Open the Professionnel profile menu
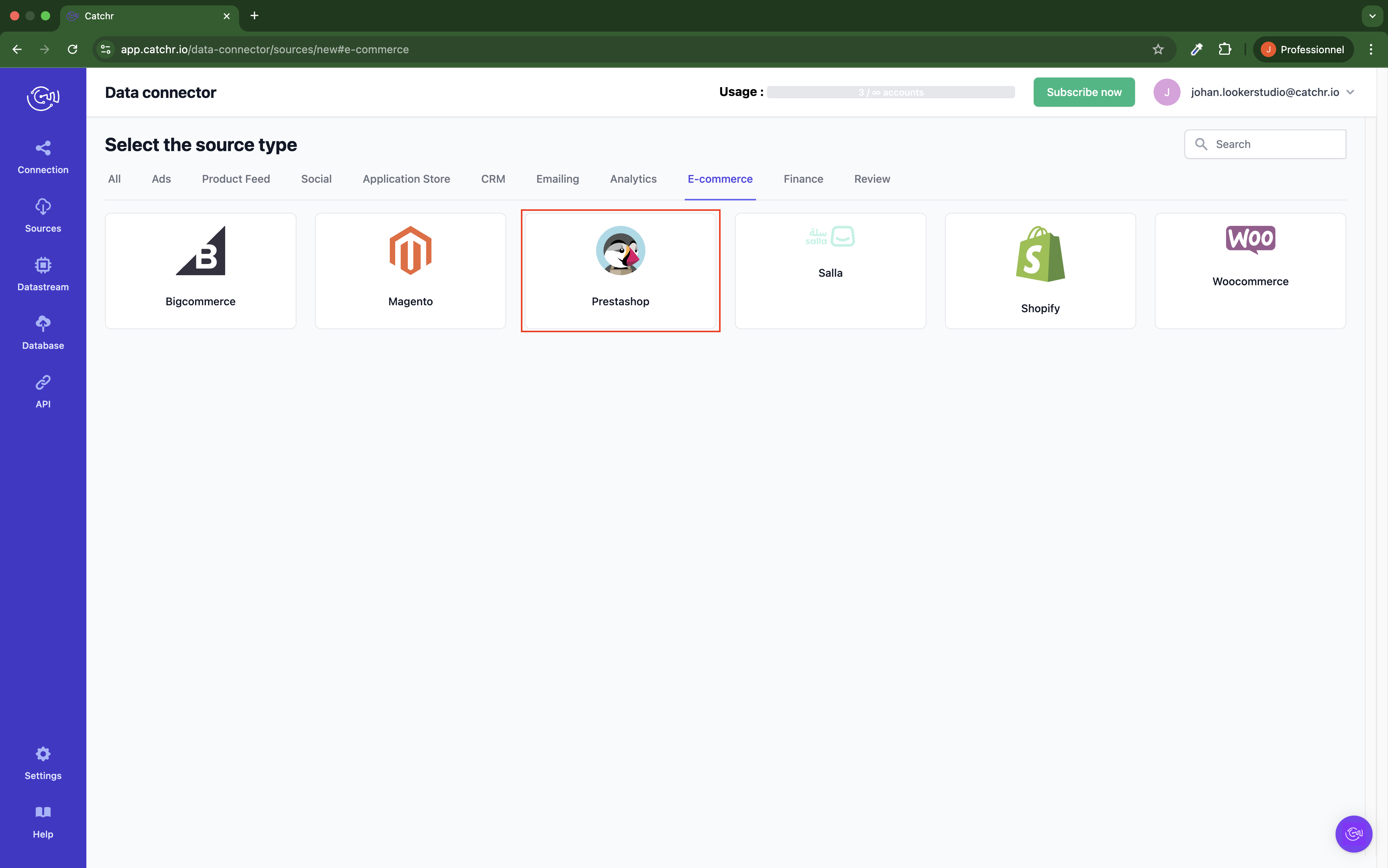Image resolution: width=1388 pixels, height=868 pixels. (1303, 49)
